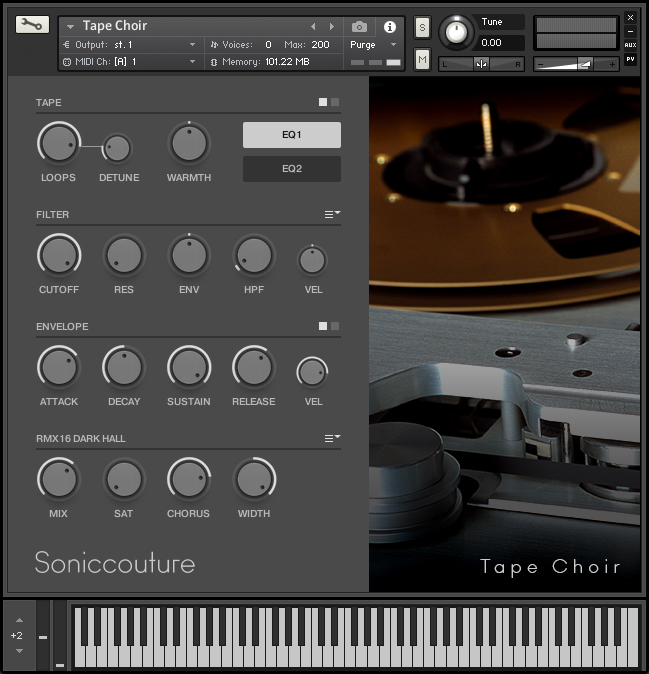Open the Output st. 1 dropdown
This screenshot has height=674, width=649.
point(129,45)
